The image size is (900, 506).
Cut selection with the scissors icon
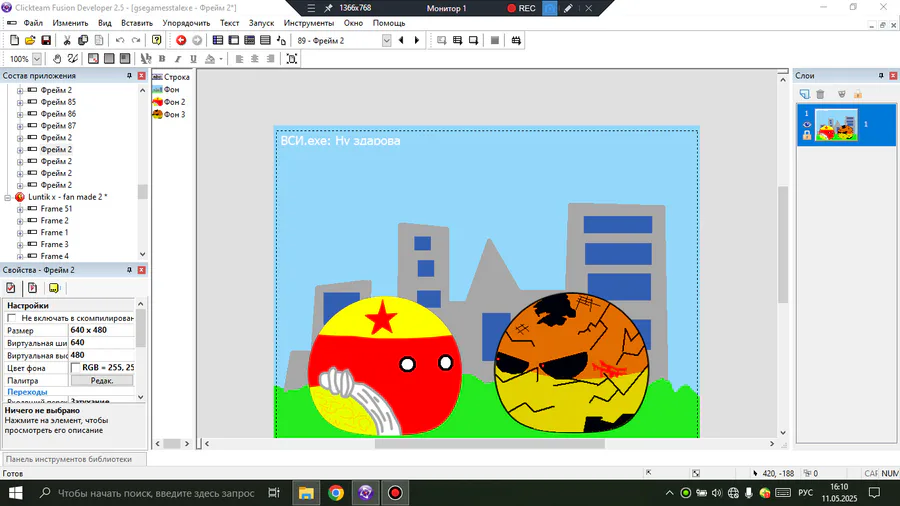pos(67,40)
